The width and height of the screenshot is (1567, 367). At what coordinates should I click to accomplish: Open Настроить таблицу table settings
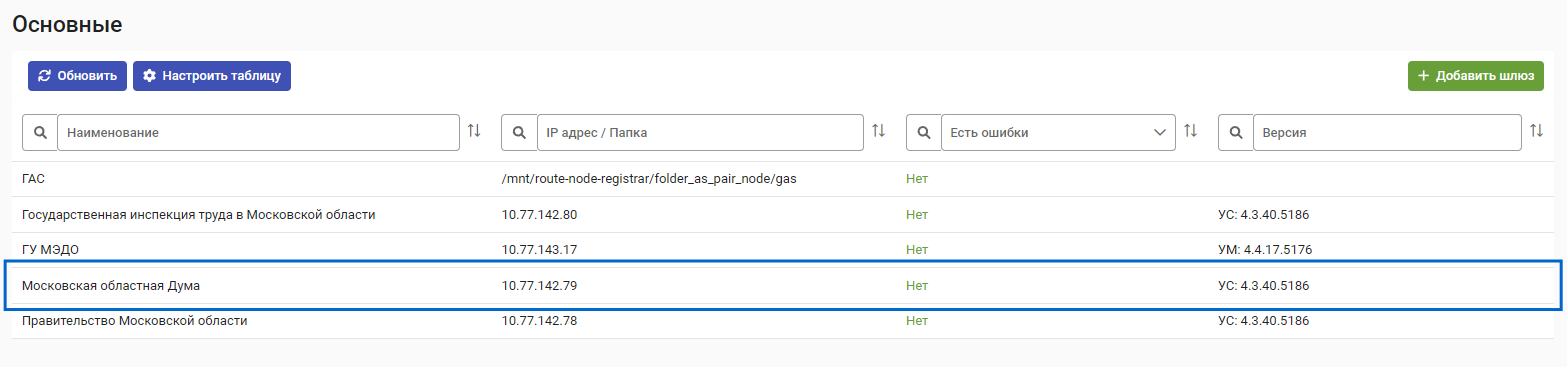pos(212,75)
